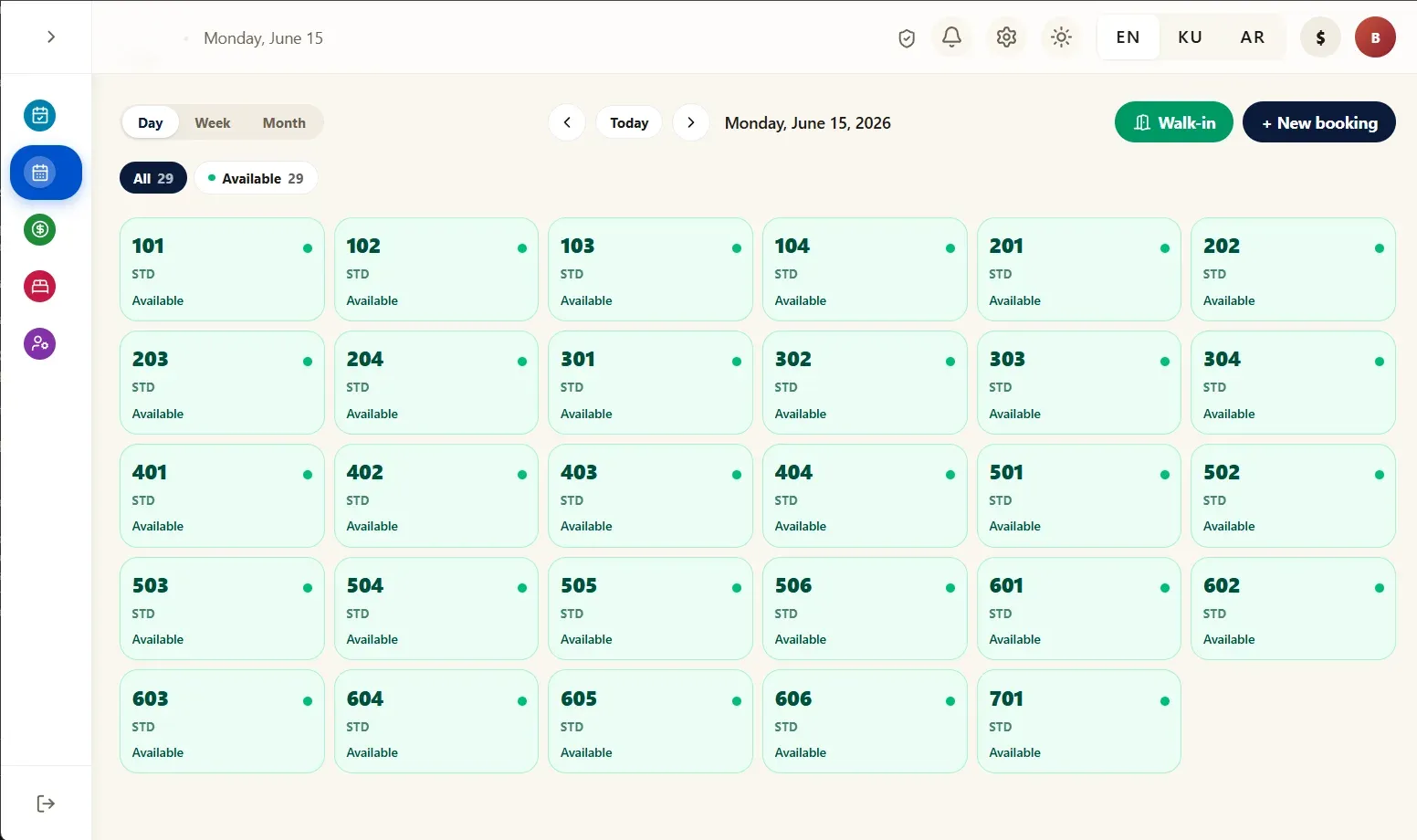The width and height of the screenshot is (1417, 840).
Task: Open room 301 card
Action: [650, 383]
